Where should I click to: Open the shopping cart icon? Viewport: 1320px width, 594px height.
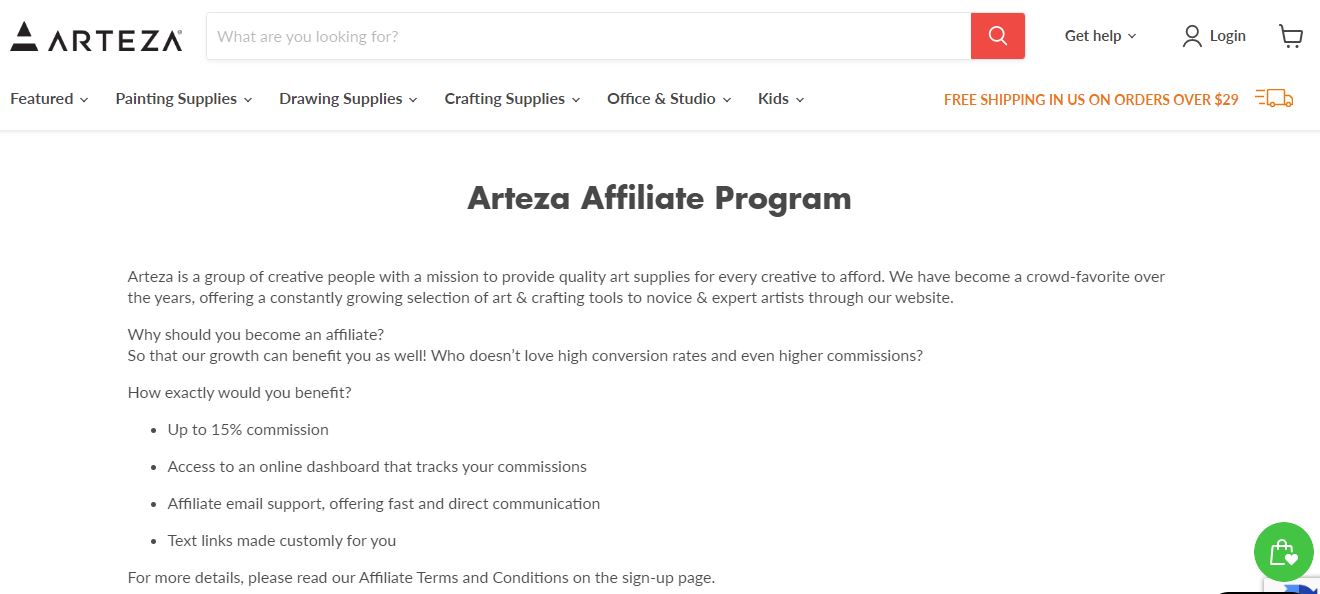[1291, 36]
